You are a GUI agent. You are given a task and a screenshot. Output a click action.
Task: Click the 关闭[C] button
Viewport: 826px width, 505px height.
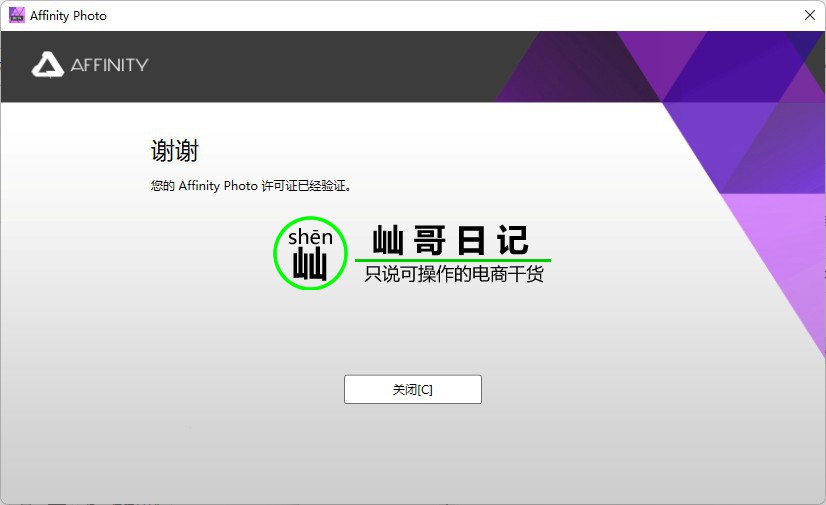pyautogui.click(x=412, y=389)
